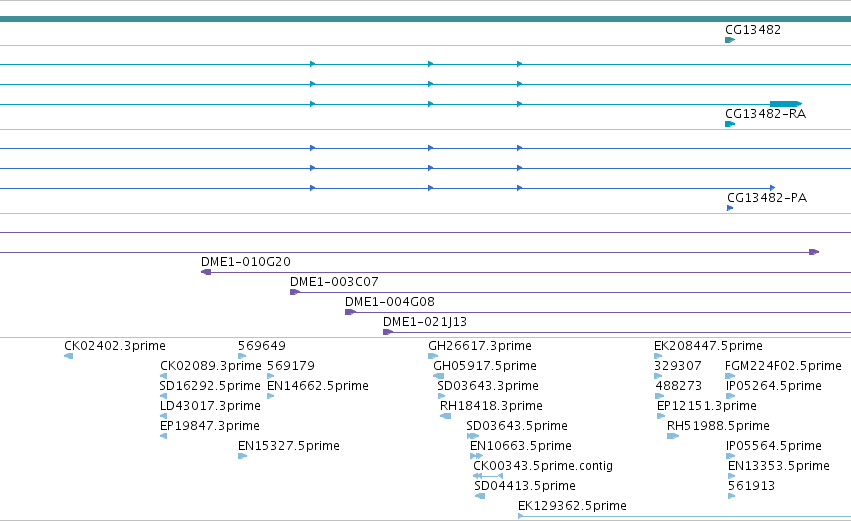This screenshot has height=521, width=851.
Task: Click the CK00343.5prime.contig feature glyph
Action: (488, 477)
